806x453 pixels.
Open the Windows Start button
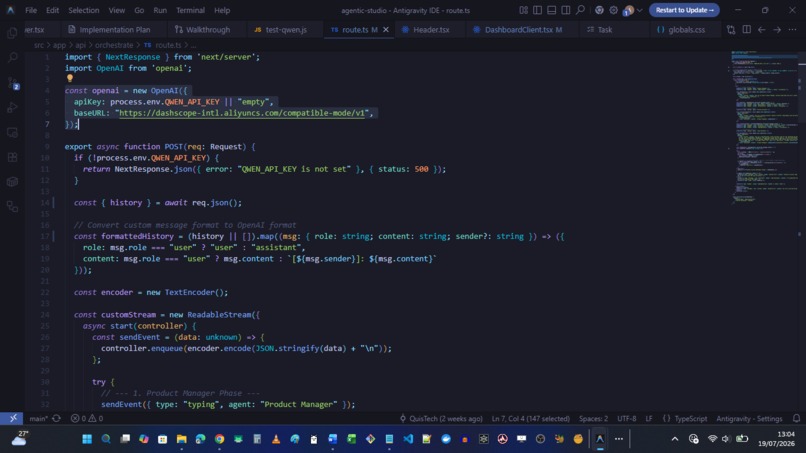(87, 439)
